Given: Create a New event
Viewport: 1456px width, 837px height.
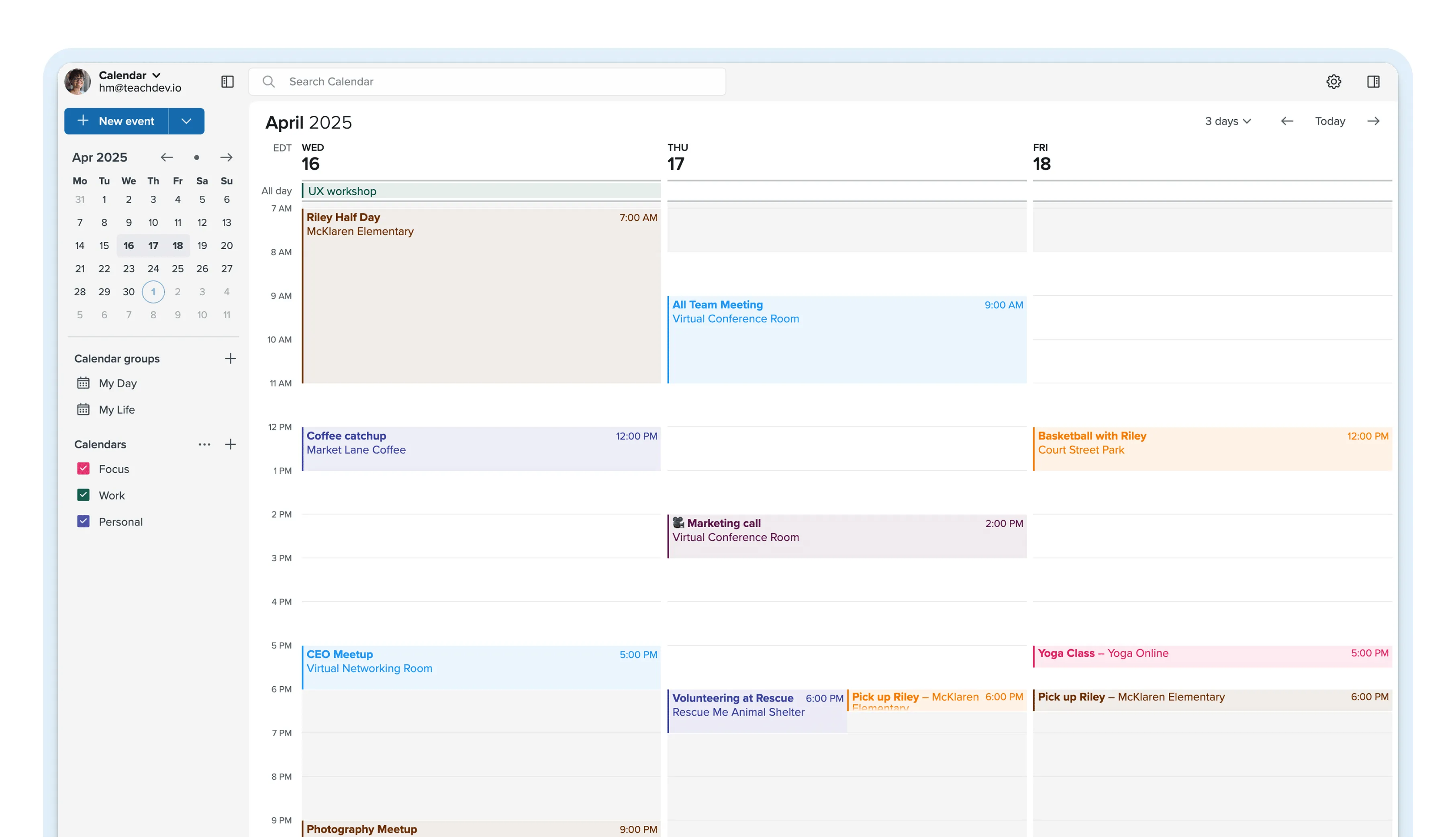Looking at the screenshot, I should (x=116, y=121).
